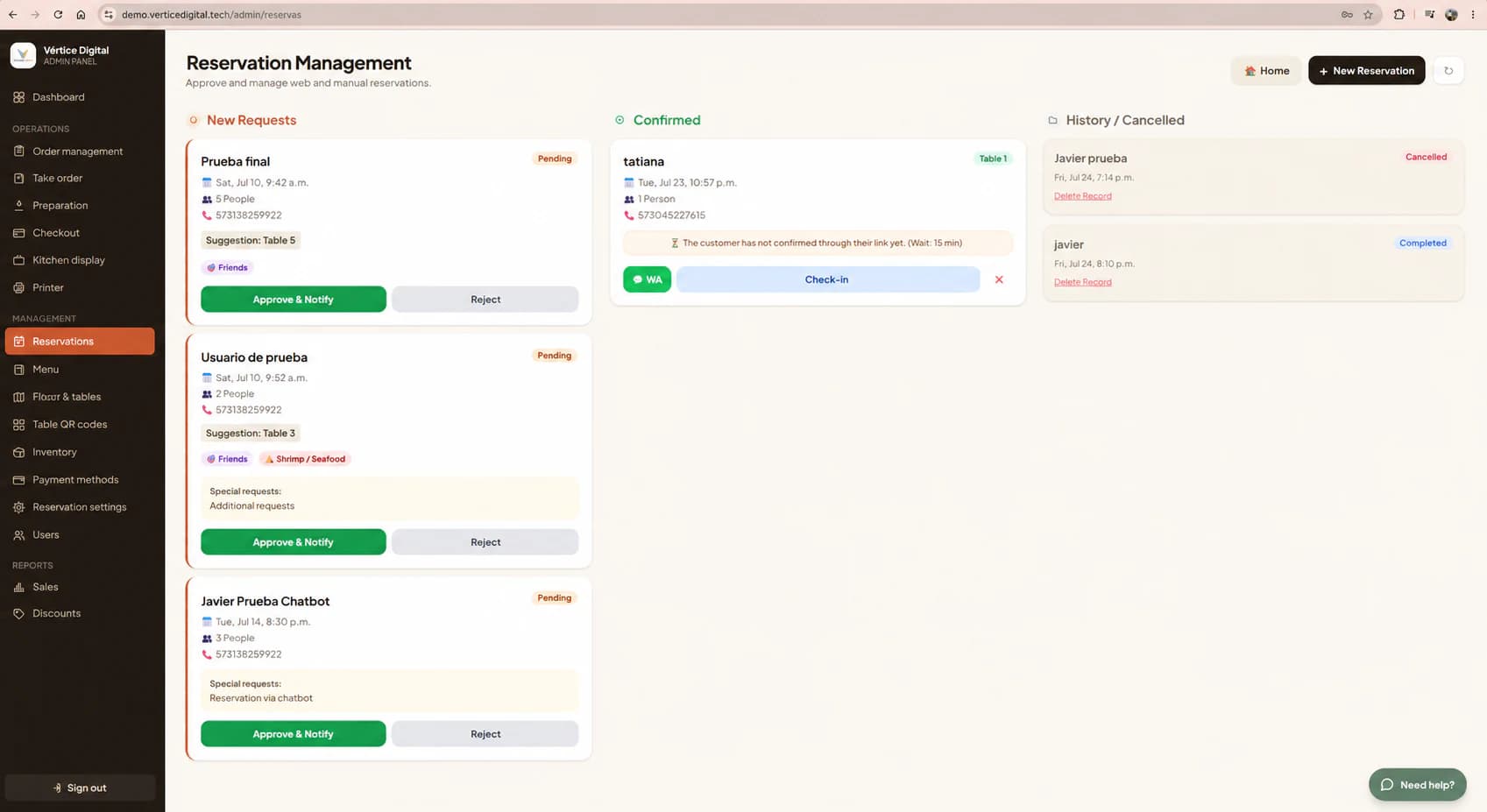Click phone number 573045227615
Image resolution: width=1487 pixels, height=812 pixels.
click(x=671, y=215)
